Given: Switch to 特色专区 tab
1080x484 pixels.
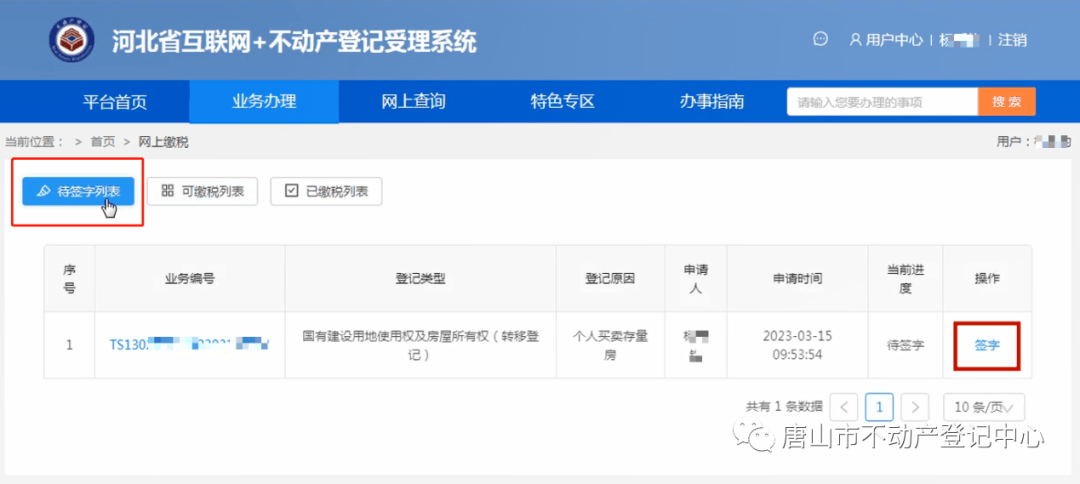Looking at the screenshot, I should coord(562,101).
